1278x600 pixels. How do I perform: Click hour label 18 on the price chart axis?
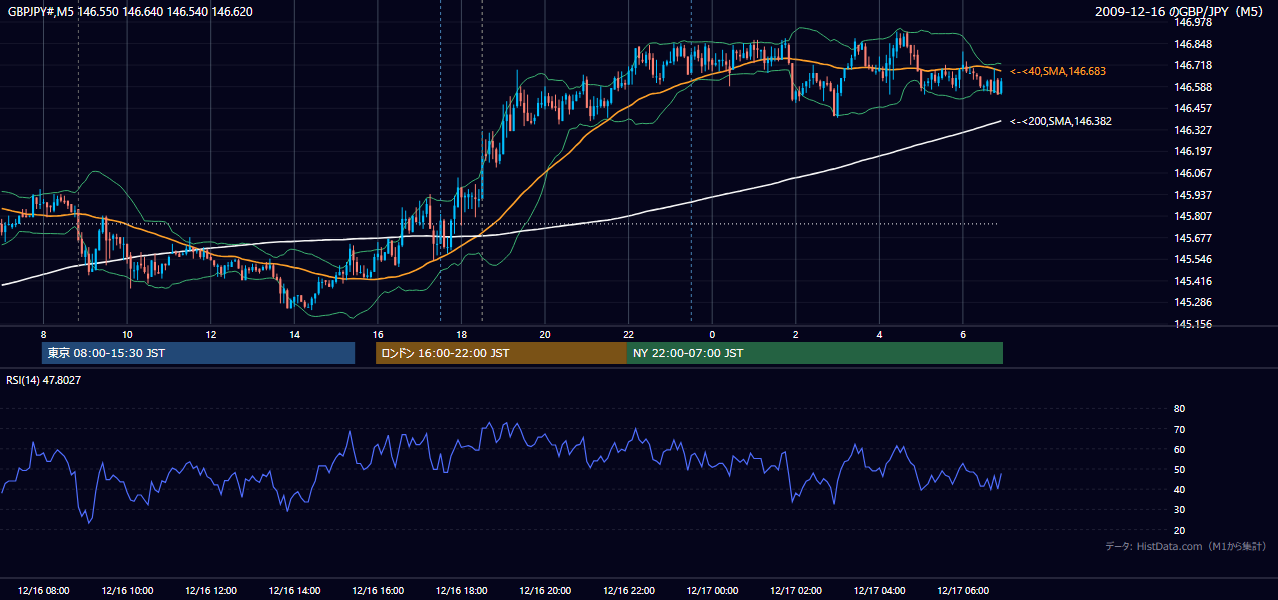[x=461, y=334]
